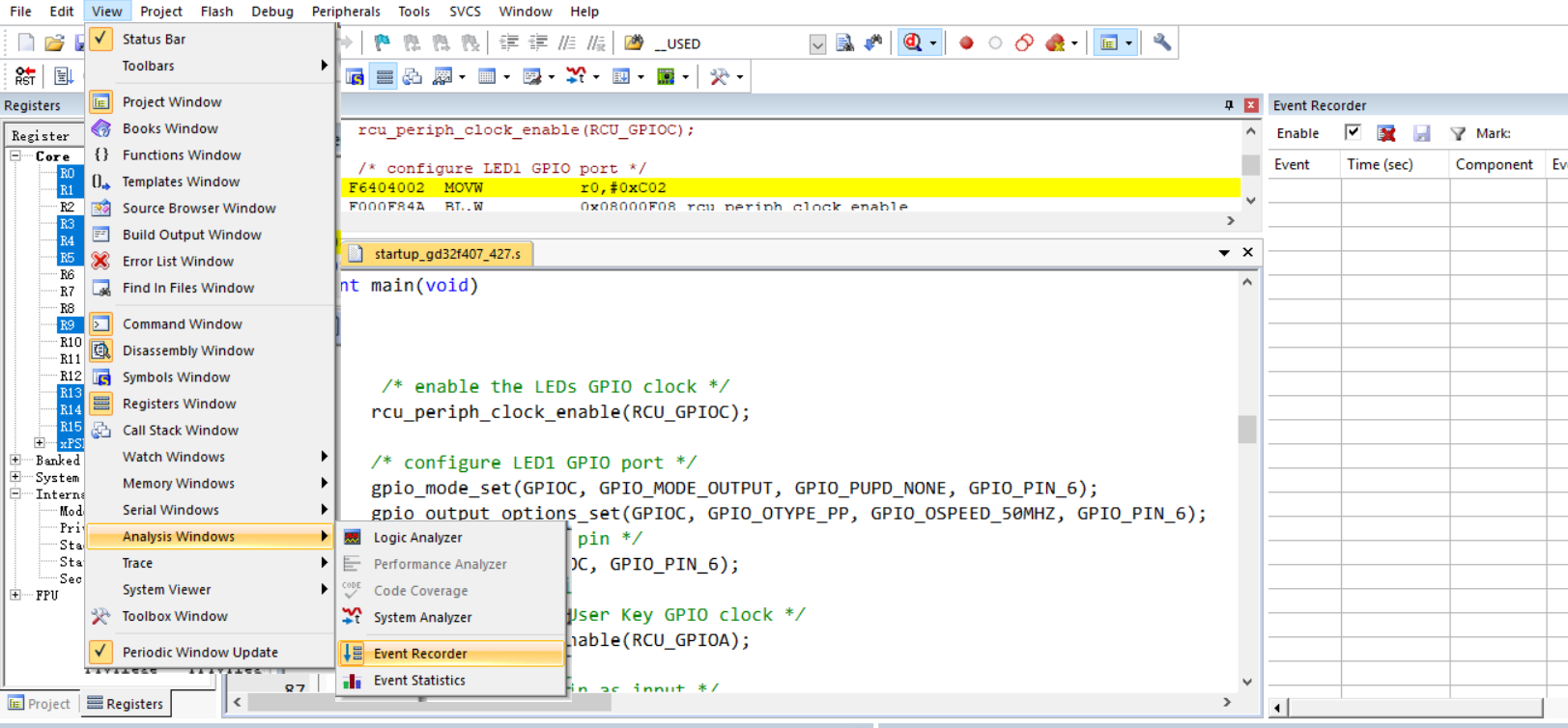Click the Registers Window toolbar icon
The image size is (1568, 728).
point(385,76)
